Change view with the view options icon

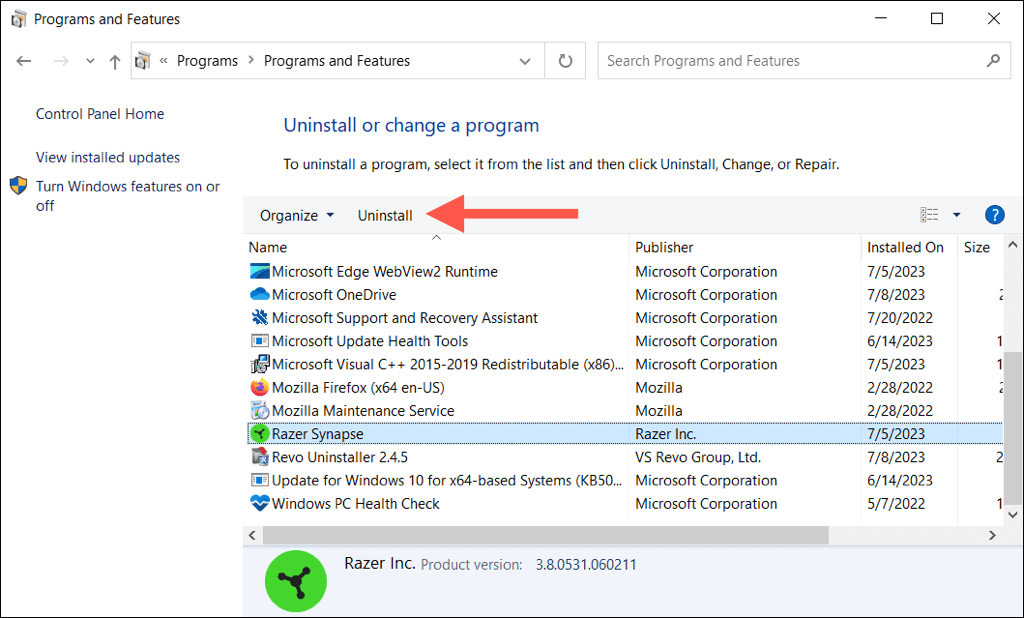tap(930, 215)
